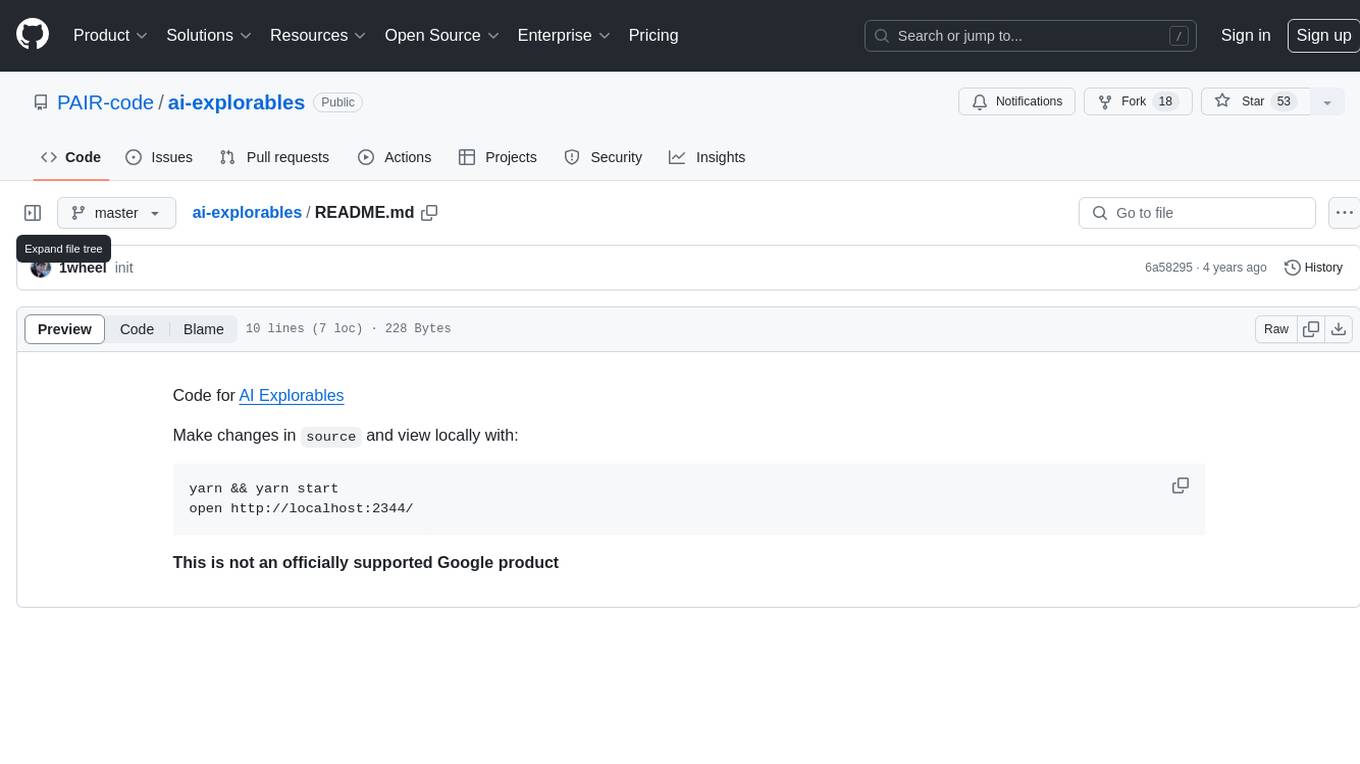
Task: Copy the yarn code snippet
Action: coord(1180,486)
